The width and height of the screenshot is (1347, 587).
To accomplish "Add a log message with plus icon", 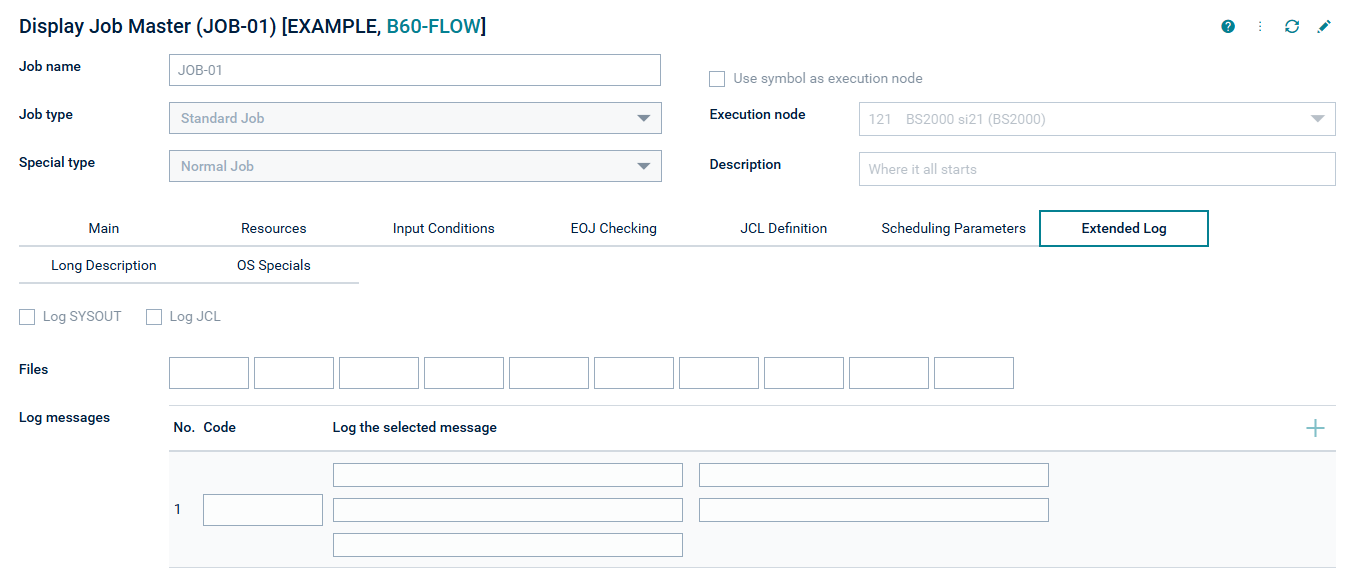I will pos(1315,428).
